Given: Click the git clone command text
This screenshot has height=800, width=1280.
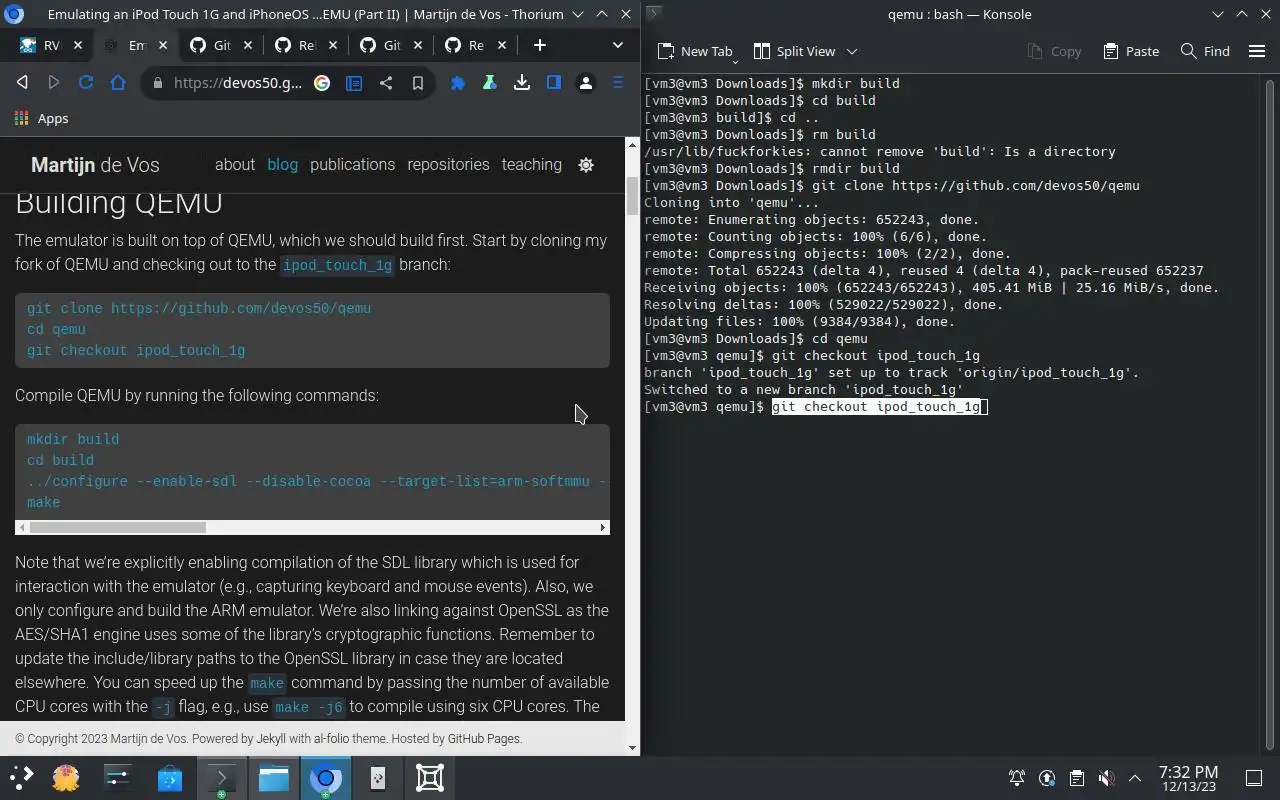Looking at the screenshot, I should [199, 308].
